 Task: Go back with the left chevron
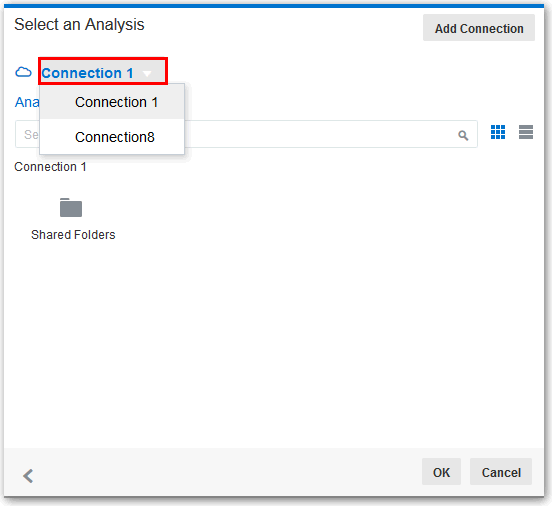[28, 476]
